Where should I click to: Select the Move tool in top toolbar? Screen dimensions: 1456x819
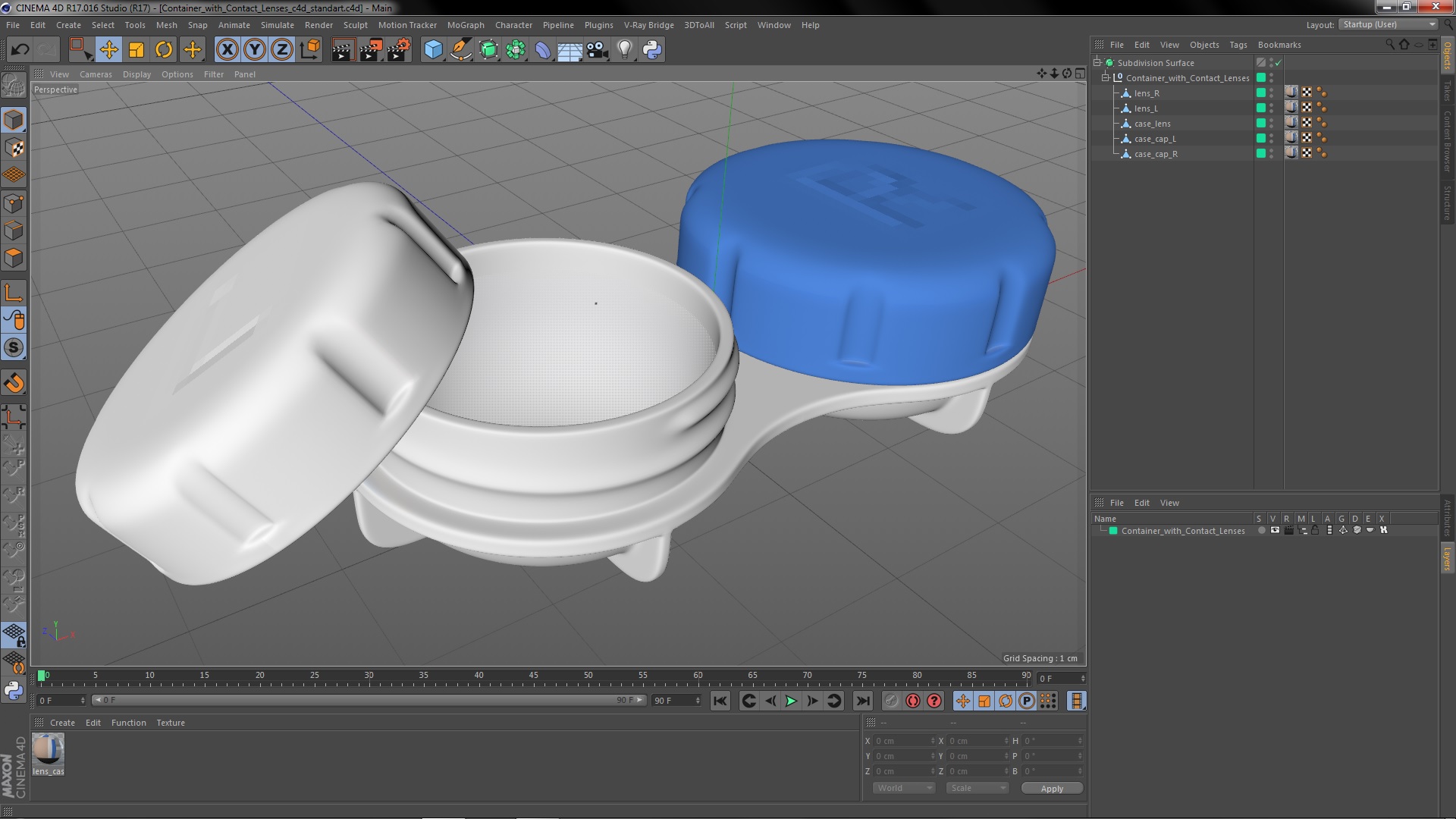108,50
